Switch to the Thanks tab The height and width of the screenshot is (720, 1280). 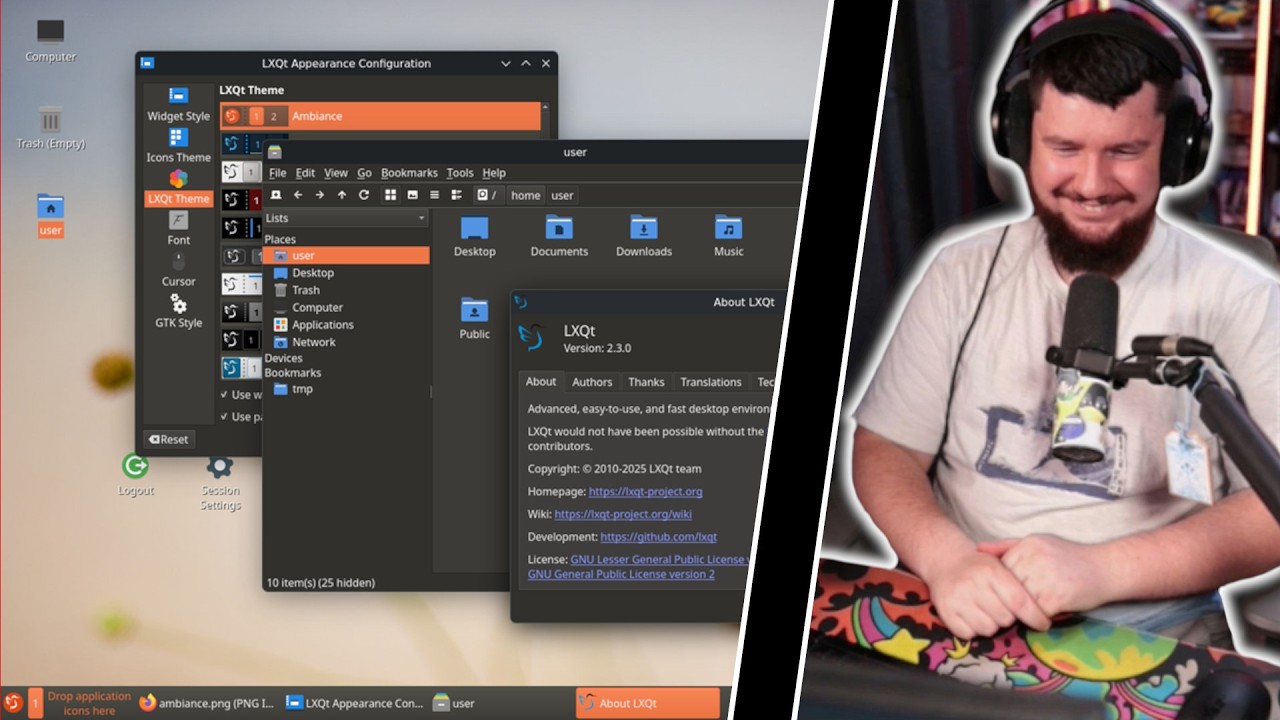tap(646, 382)
